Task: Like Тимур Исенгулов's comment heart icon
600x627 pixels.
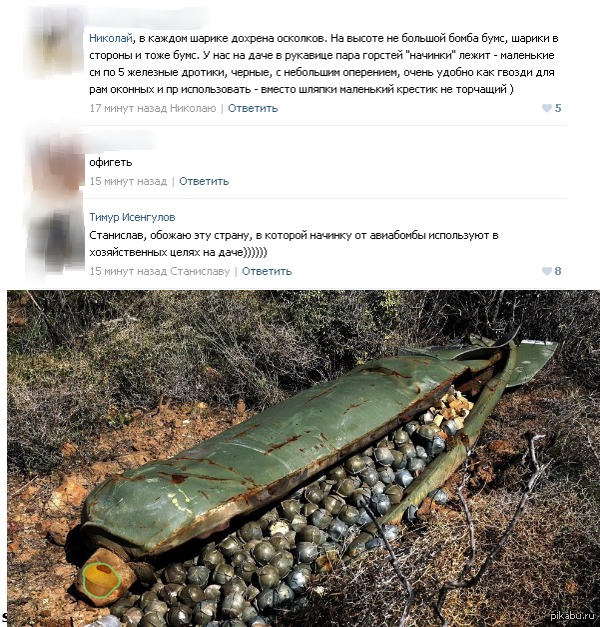Action: (x=546, y=271)
